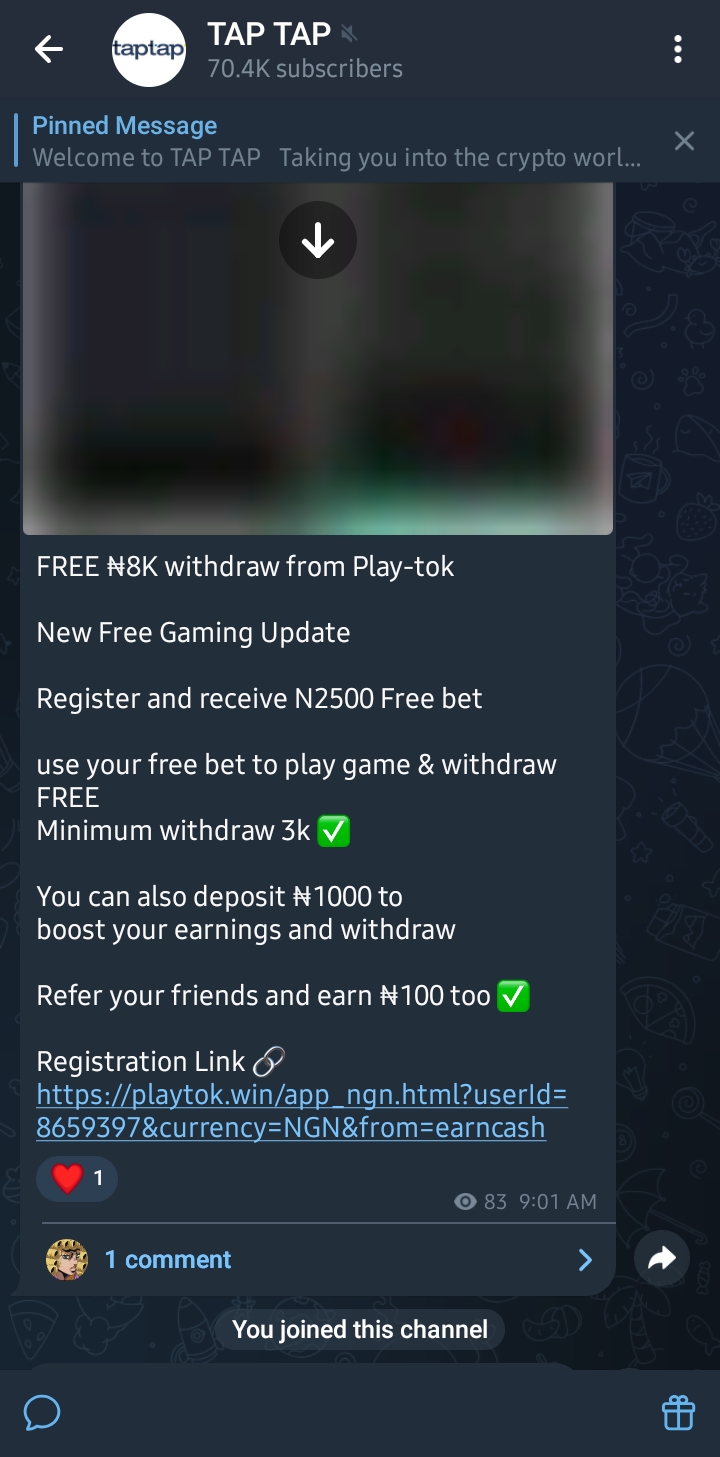Tap the muted speaker icon beside title
This screenshot has width=720, height=1457.
pos(348,35)
